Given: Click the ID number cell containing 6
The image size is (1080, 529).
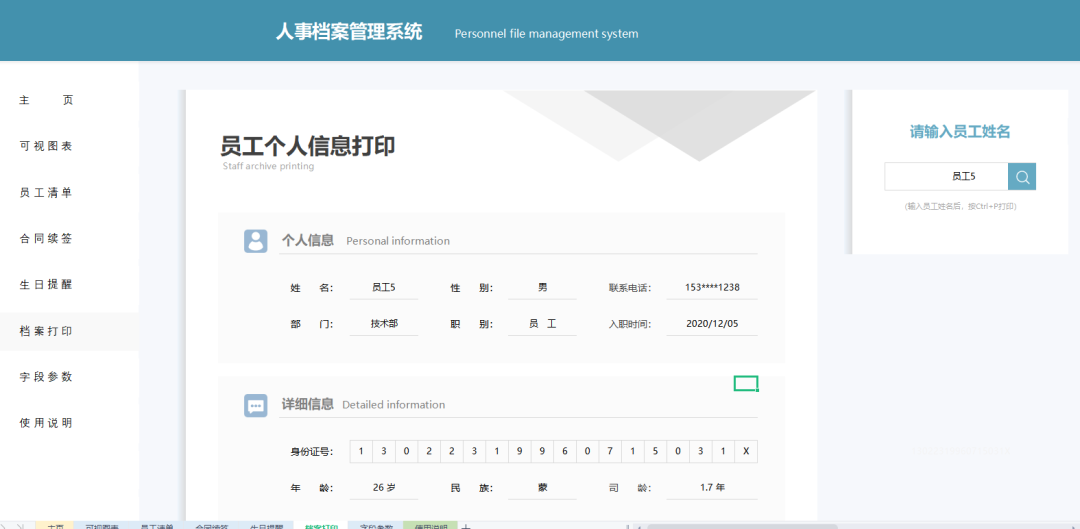Looking at the screenshot, I should click(x=565, y=452).
